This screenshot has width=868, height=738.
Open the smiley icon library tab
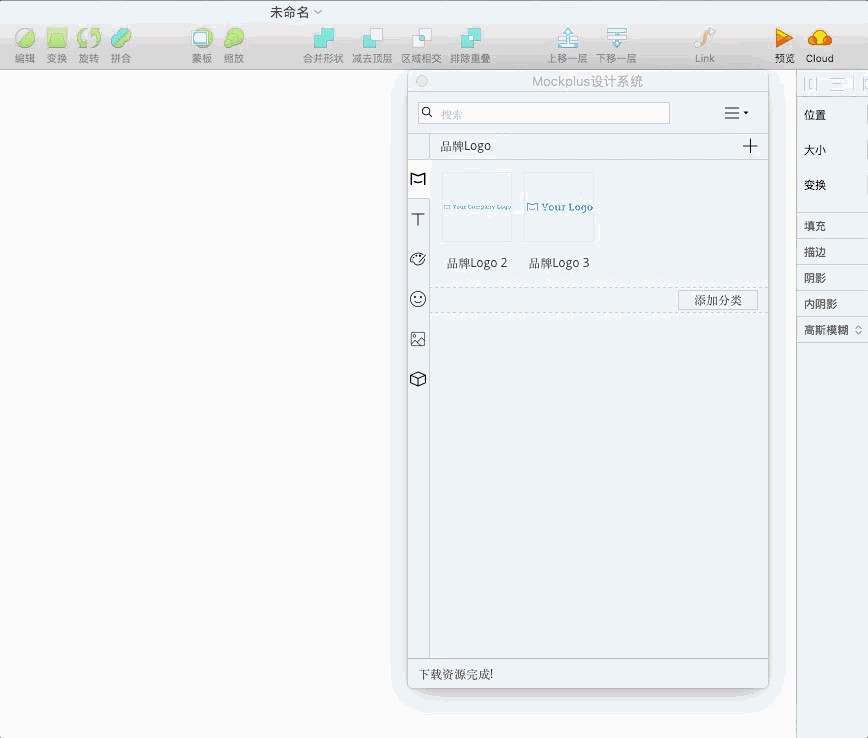418,299
